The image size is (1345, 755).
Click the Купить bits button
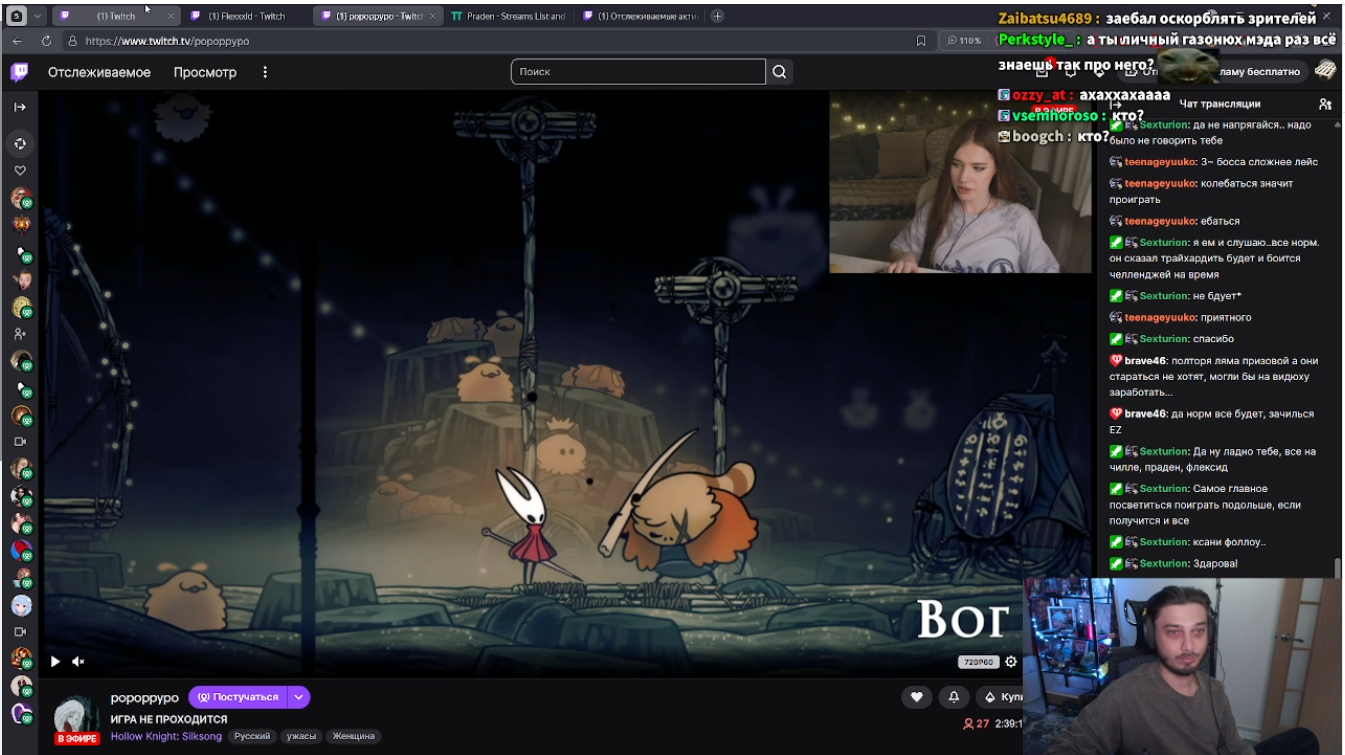tap(1000, 697)
